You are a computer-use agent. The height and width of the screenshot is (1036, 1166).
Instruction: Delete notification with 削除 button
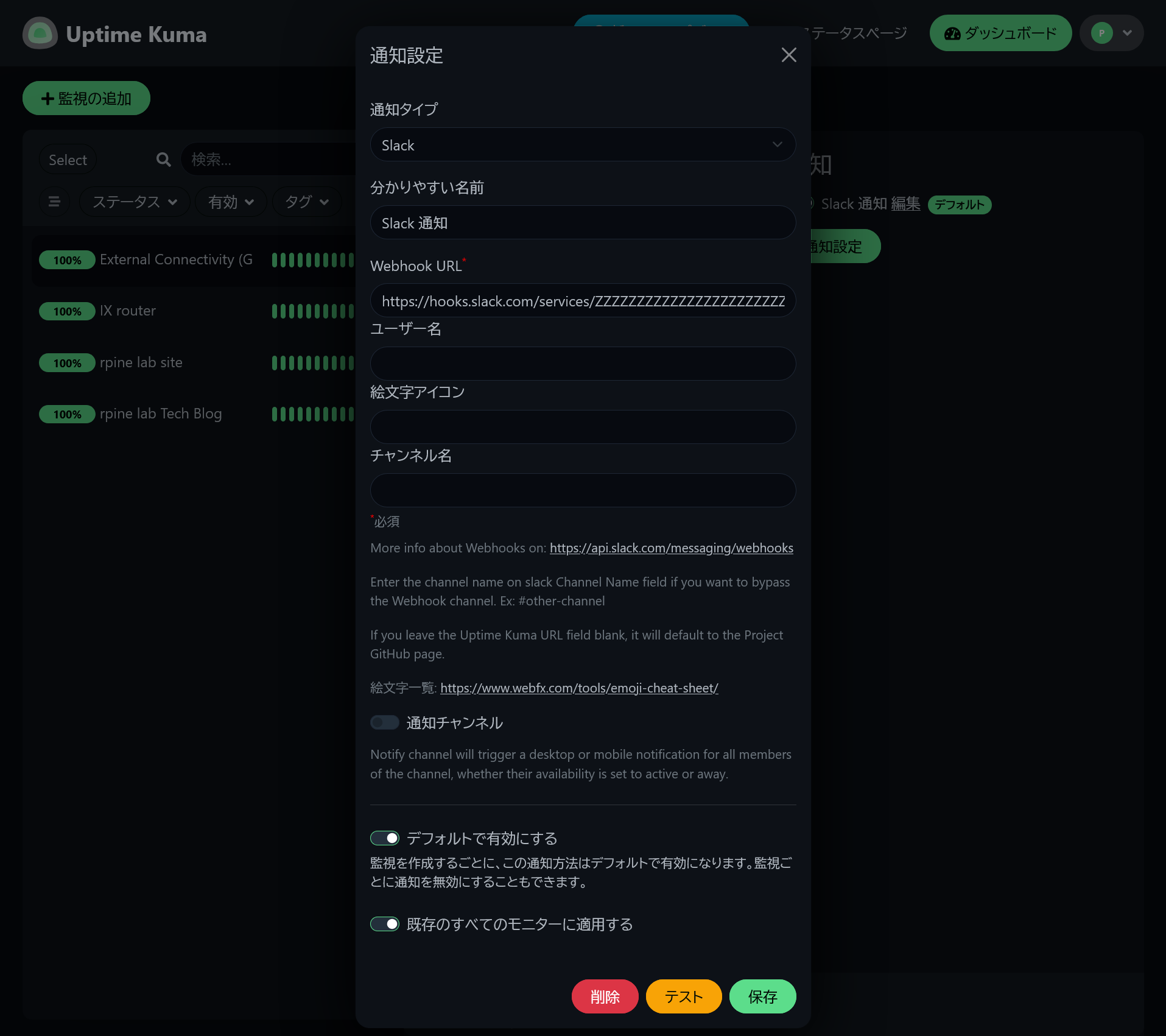tap(605, 996)
